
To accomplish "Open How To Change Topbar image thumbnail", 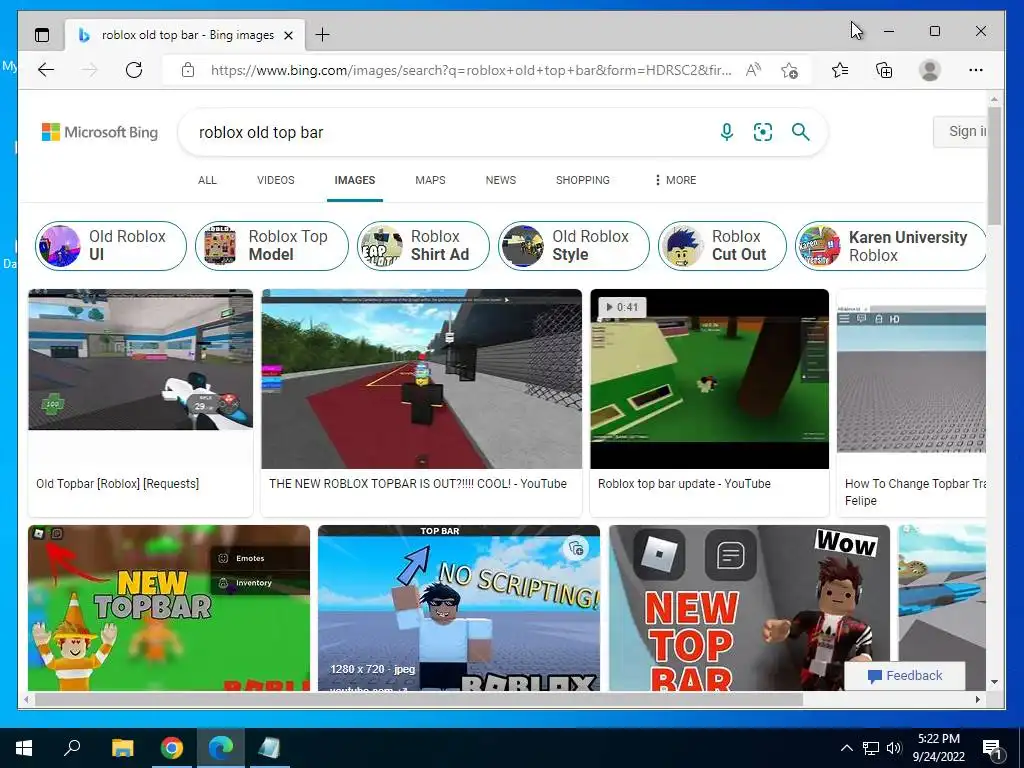I will click(911, 379).
